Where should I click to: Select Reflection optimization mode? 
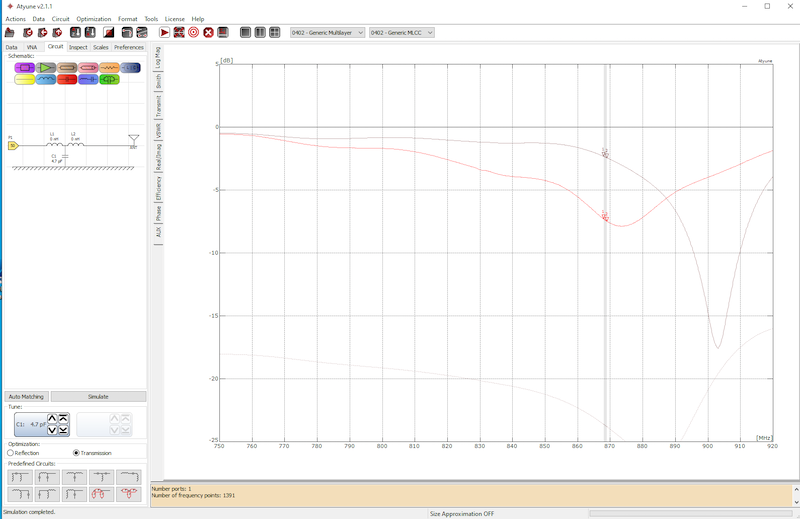click(x=11, y=453)
